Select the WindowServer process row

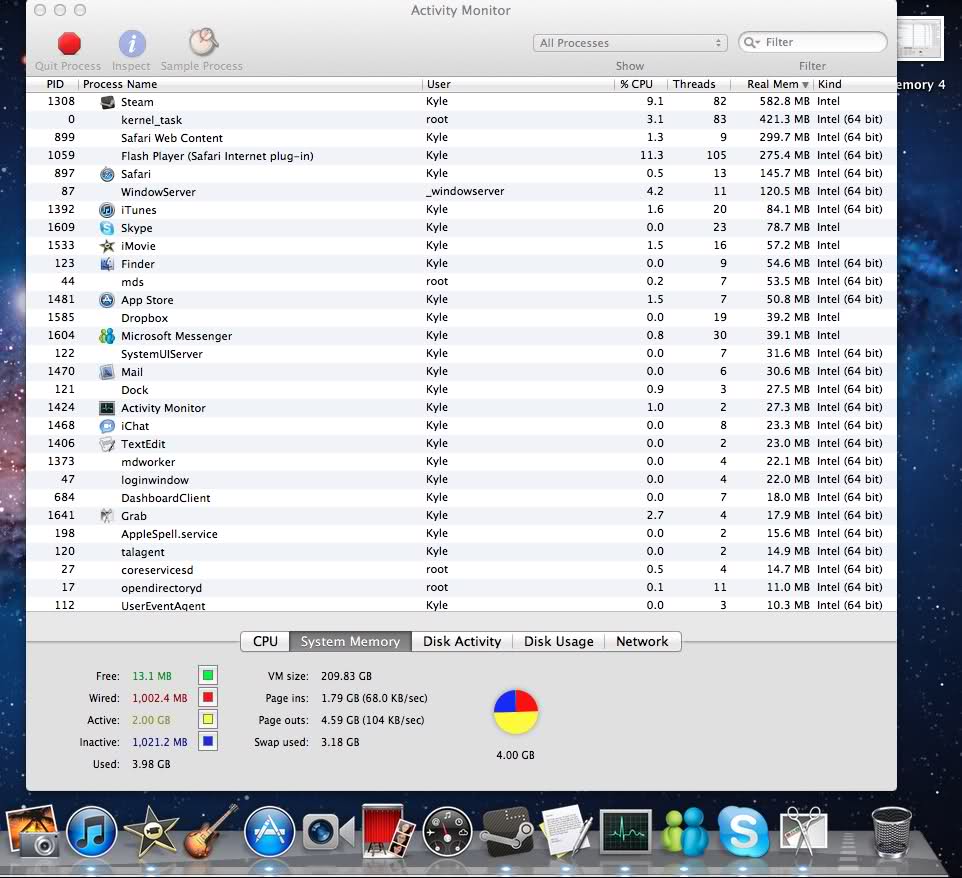(461, 191)
